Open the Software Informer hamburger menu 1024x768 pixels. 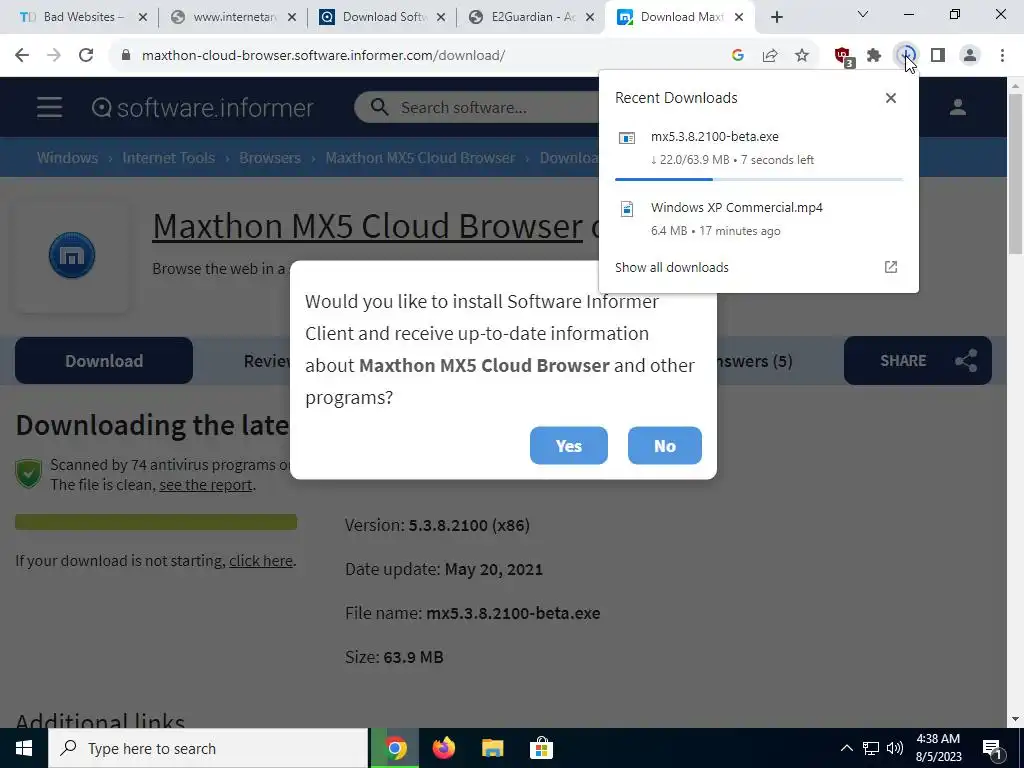click(x=50, y=108)
